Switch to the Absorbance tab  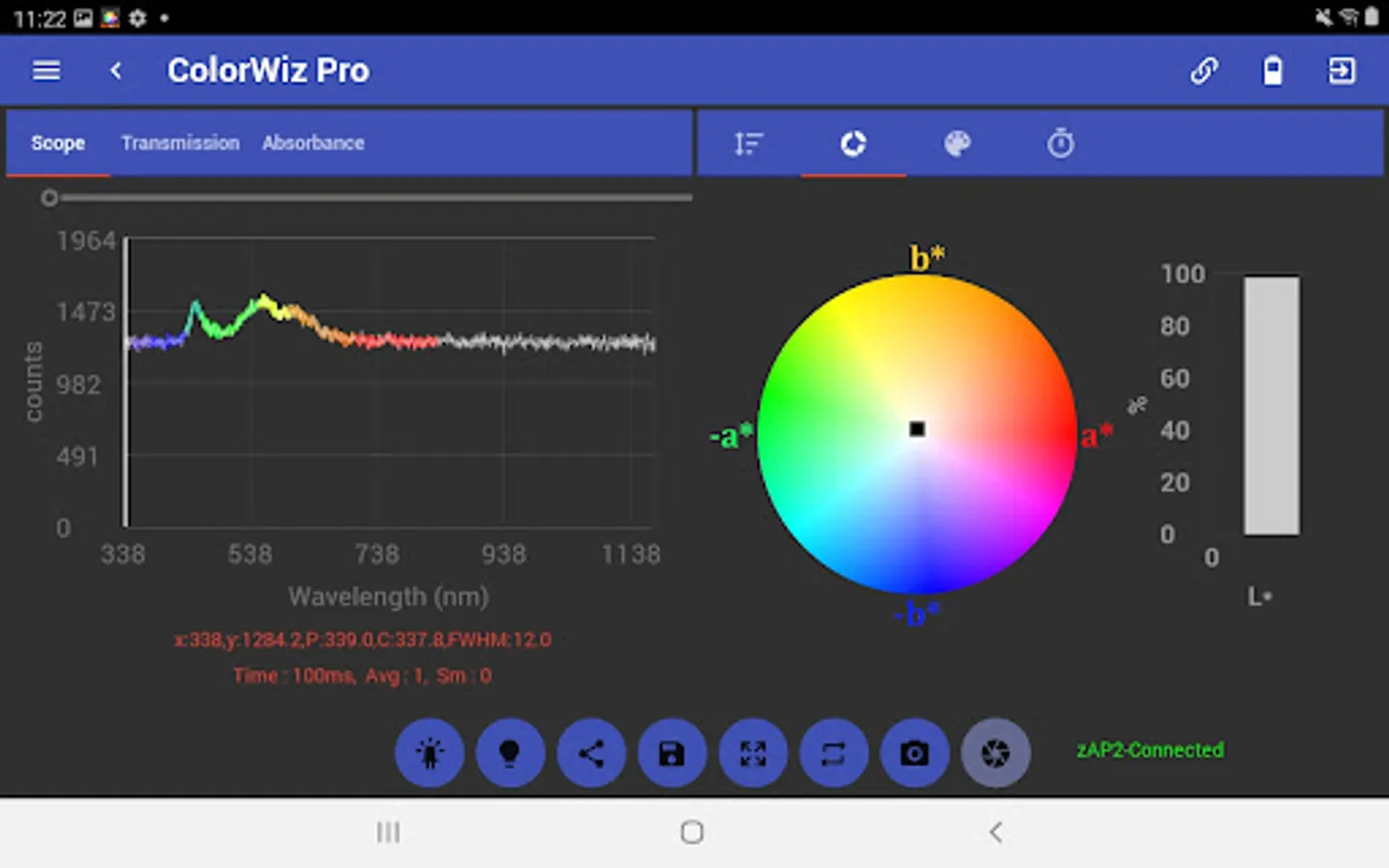(x=313, y=143)
